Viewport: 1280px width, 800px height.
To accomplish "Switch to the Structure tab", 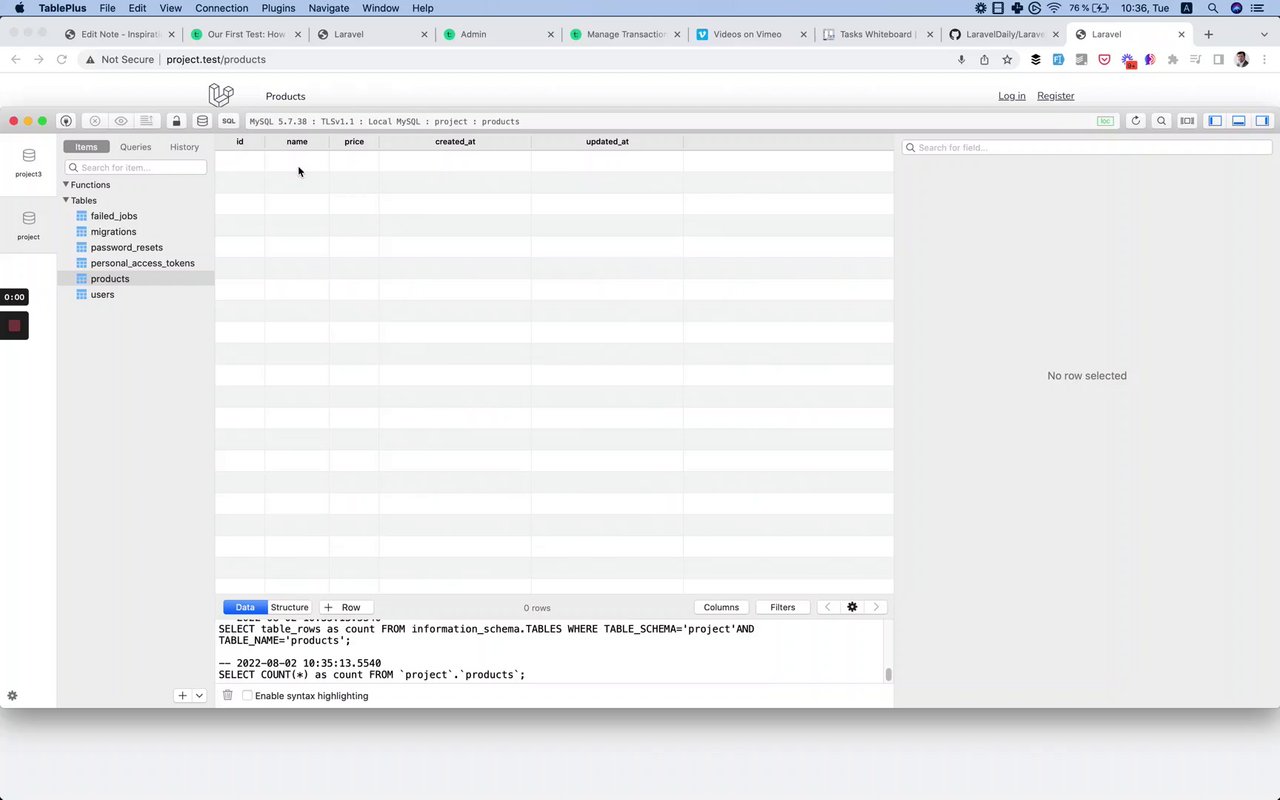I will click(x=289, y=607).
